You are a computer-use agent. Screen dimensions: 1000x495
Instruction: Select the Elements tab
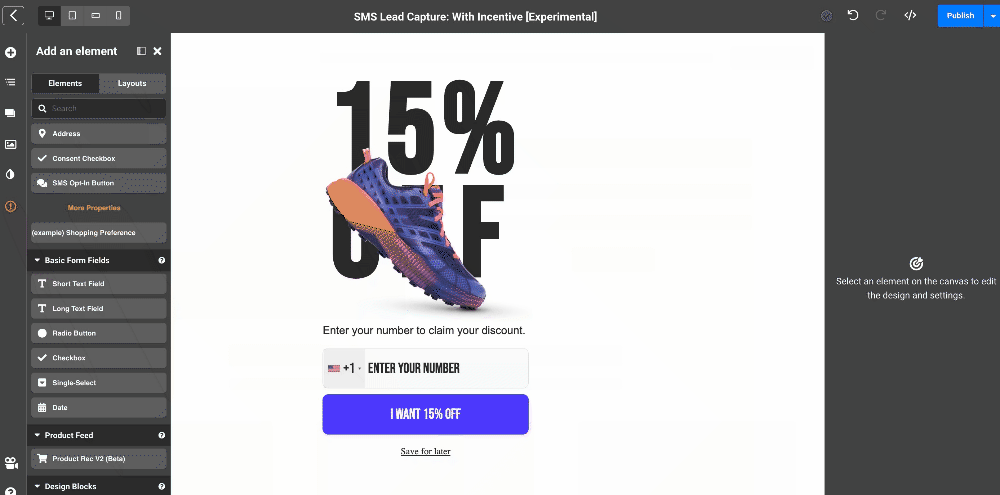click(65, 83)
